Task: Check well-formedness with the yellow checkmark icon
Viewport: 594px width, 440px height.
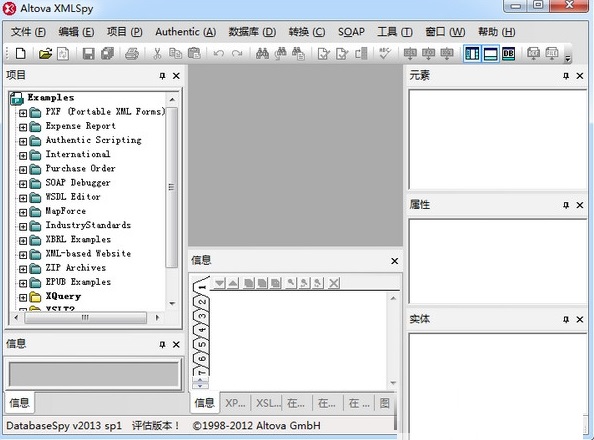Action: pos(323,53)
